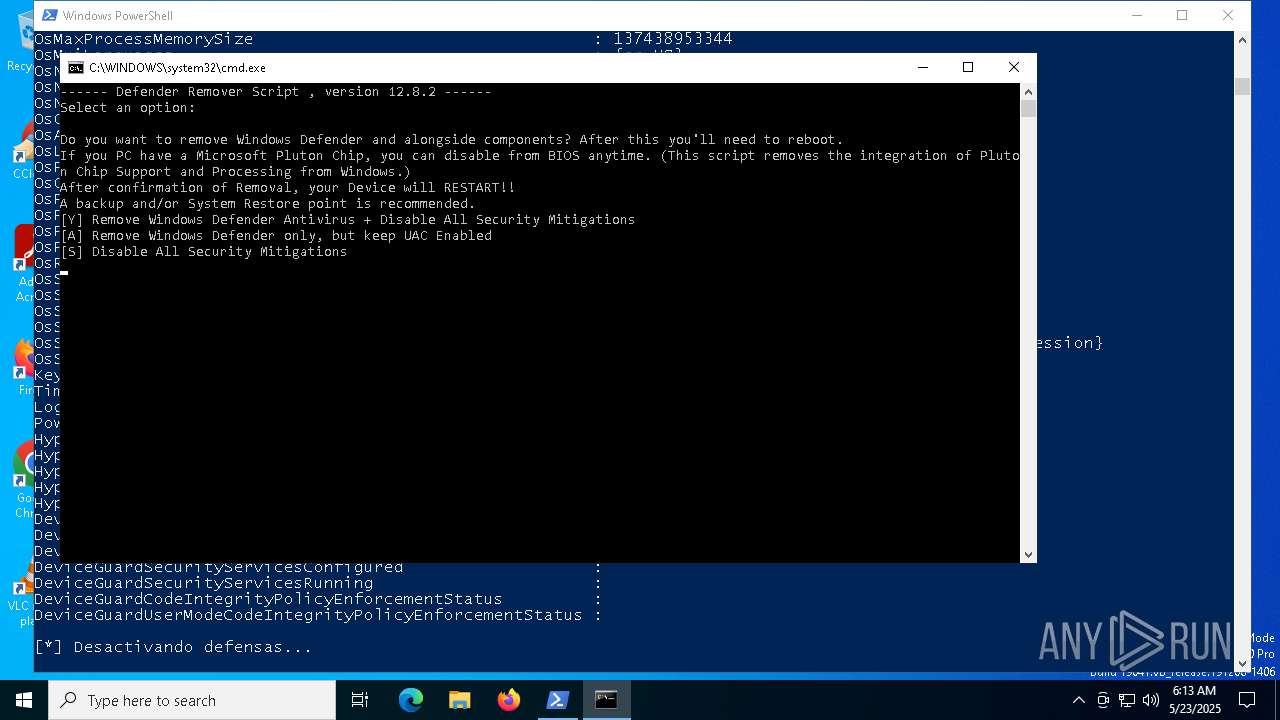Click the 'your Device will RESTART!!' line
The width and height of the screenshot is (1280, 720).
point(288,188)
